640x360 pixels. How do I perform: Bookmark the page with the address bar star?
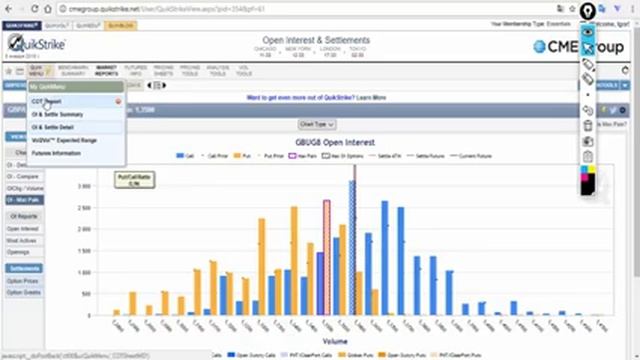(573, 9)
